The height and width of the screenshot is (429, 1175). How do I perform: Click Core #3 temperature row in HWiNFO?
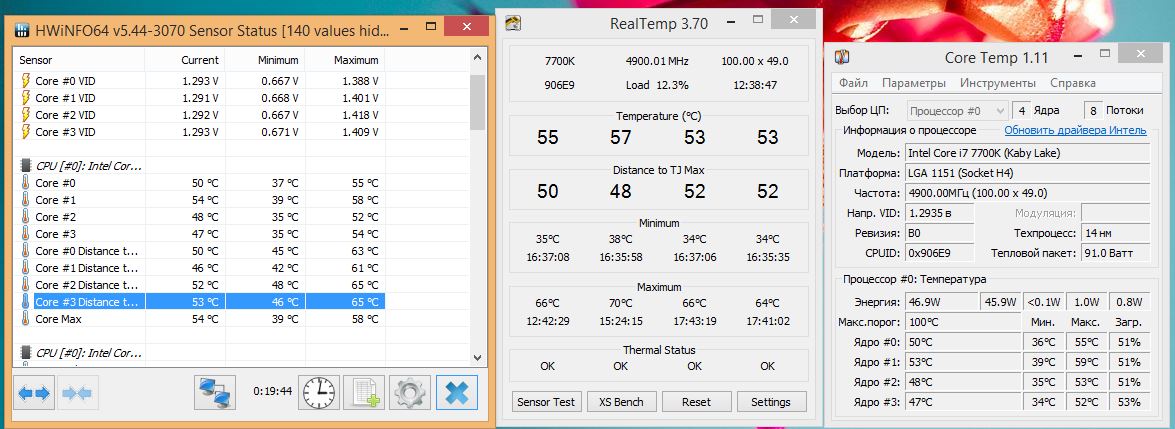200,234
